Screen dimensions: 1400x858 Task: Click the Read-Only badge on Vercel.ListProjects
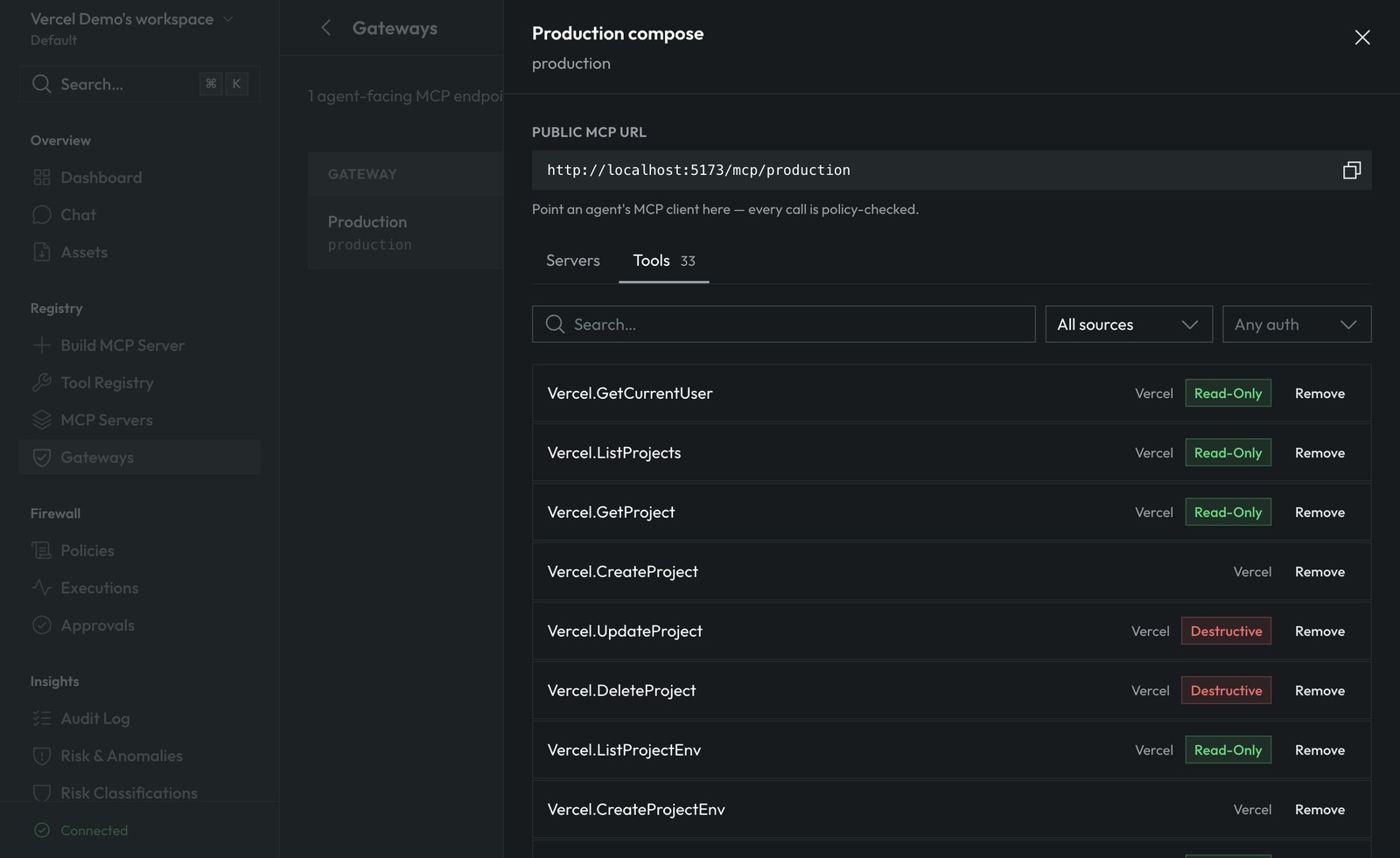tap(1228, 453)
